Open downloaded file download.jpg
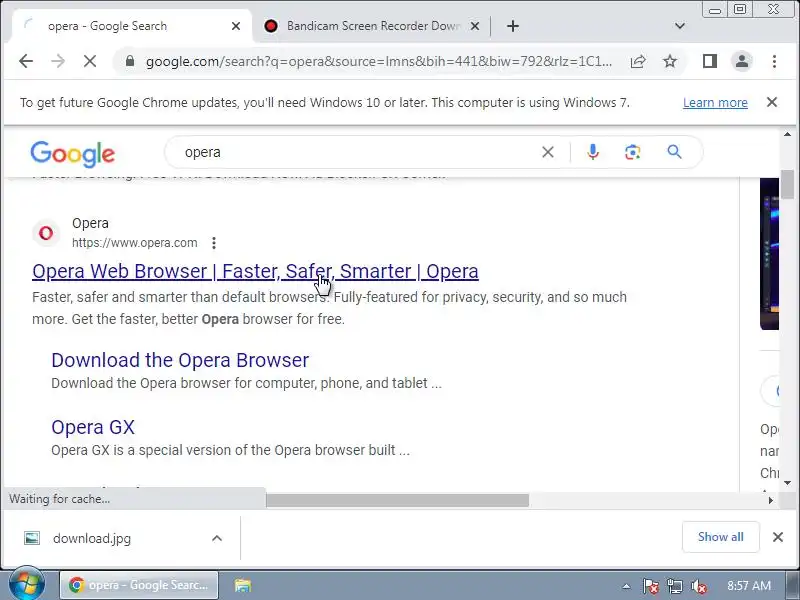 [x=92, y=538]
